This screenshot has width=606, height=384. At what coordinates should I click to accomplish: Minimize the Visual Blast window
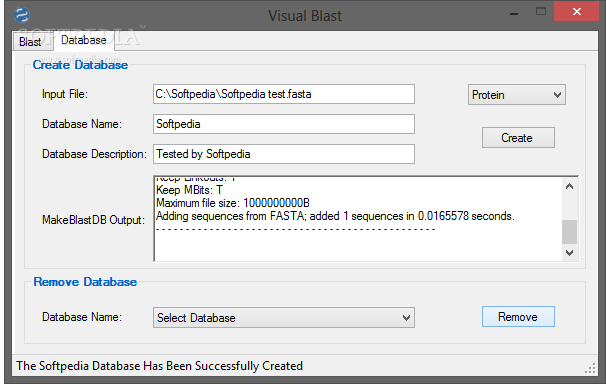click(x=514, y=14)
